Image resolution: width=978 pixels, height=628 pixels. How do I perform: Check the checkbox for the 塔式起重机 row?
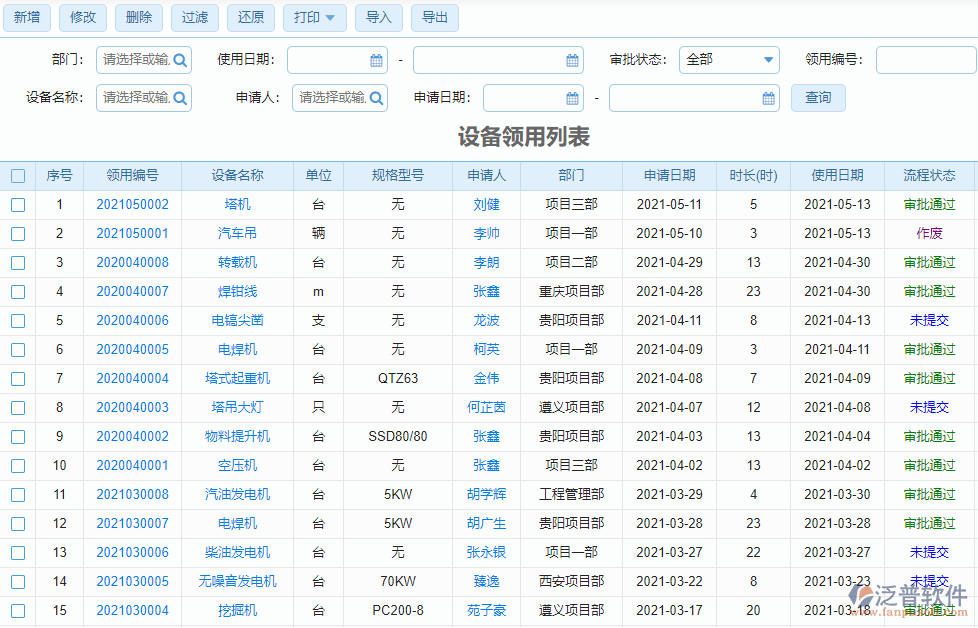tap(18, 378)
